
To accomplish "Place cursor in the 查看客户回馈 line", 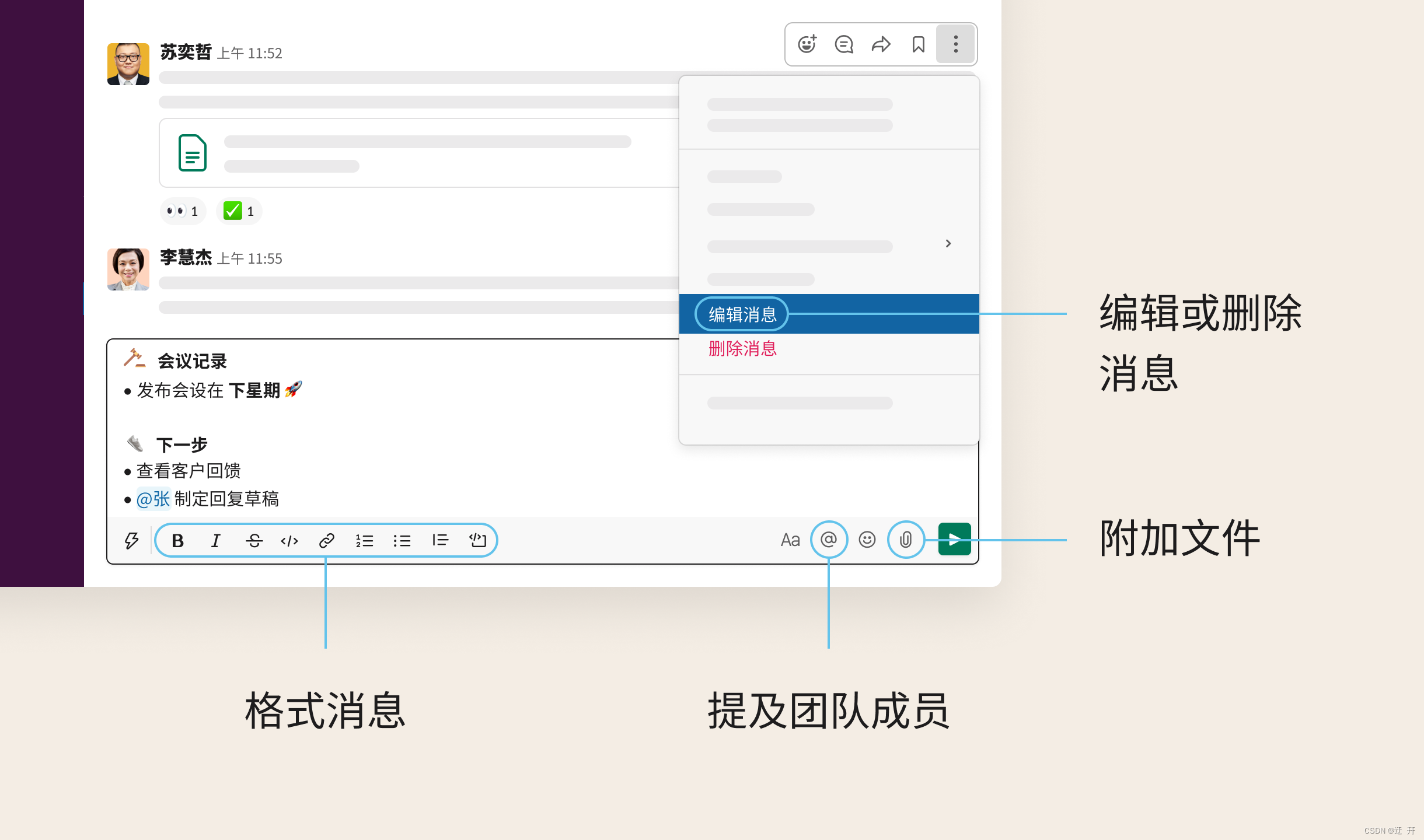I will point(189,471).
